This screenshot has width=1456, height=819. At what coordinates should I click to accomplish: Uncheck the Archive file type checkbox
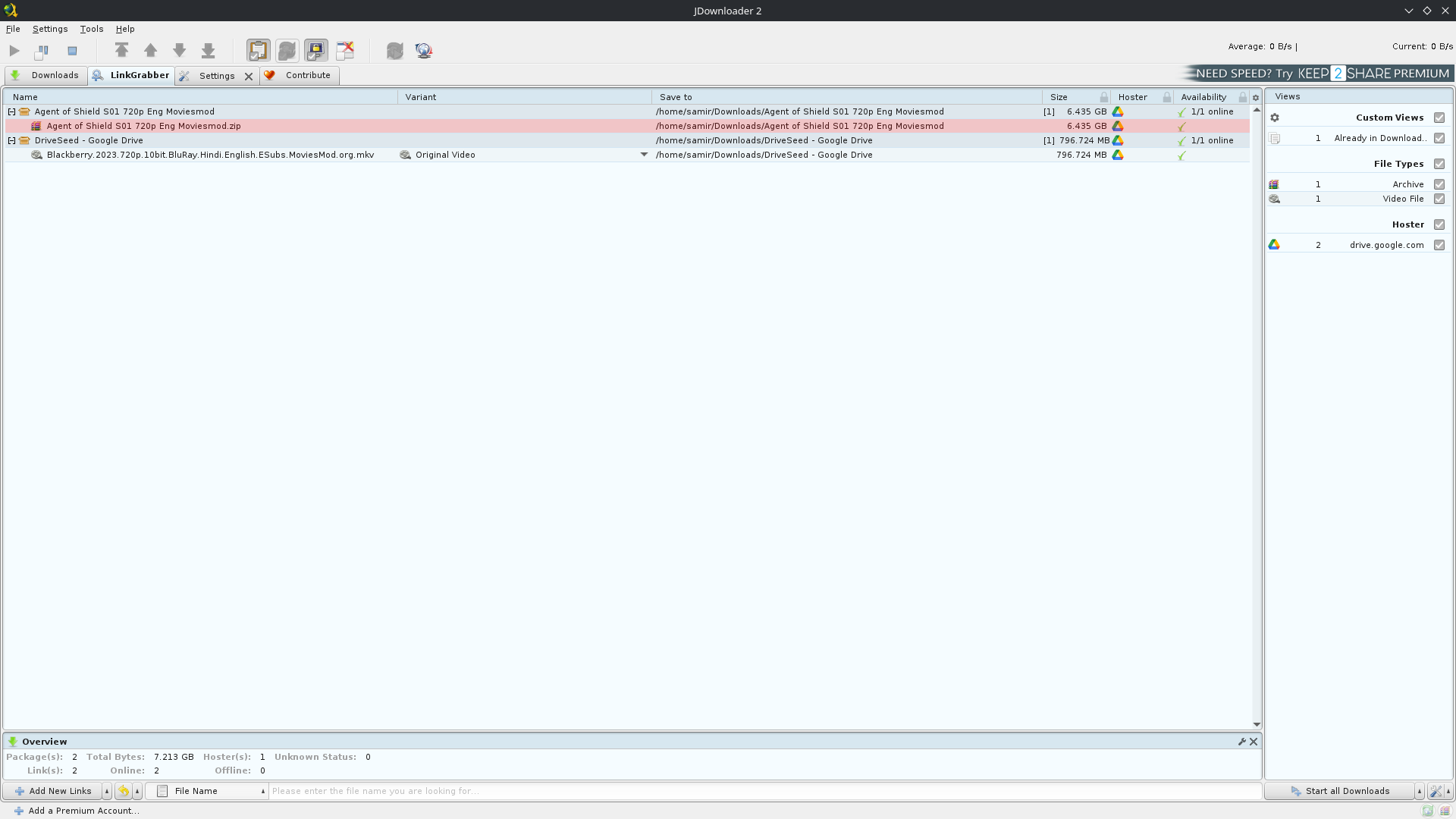(x=1439, y=184)
